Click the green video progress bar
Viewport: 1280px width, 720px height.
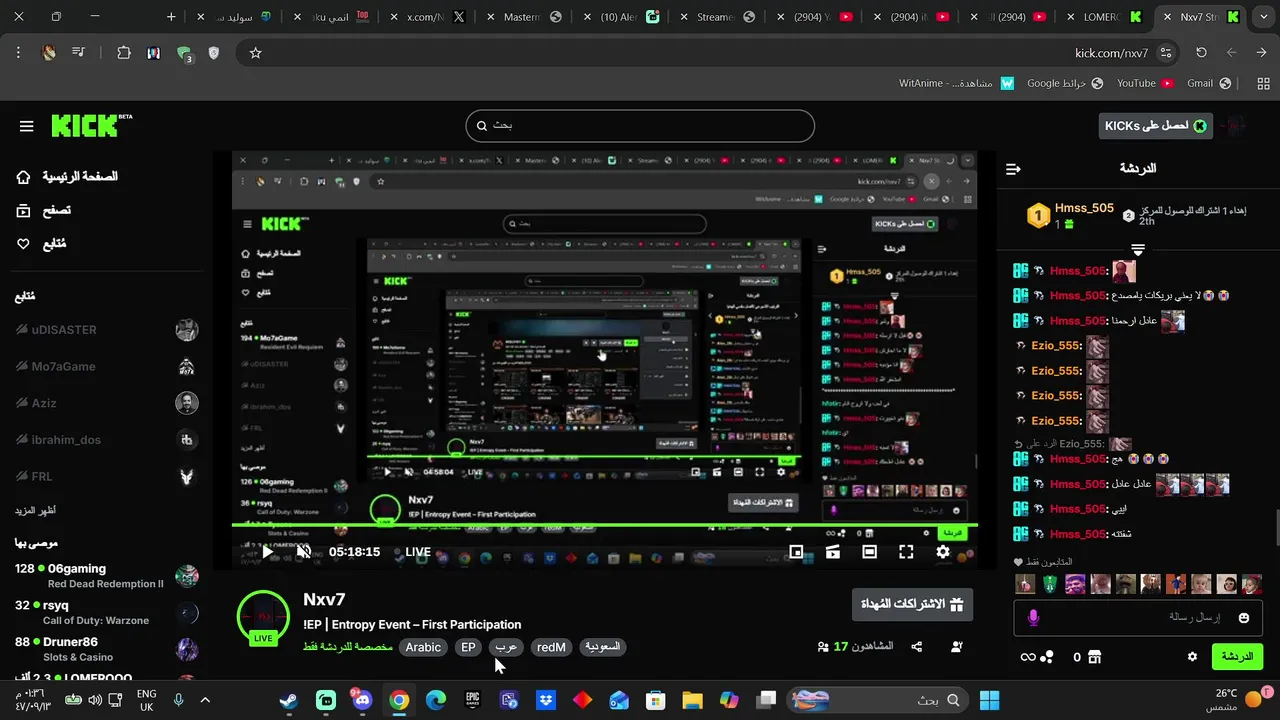604,525
